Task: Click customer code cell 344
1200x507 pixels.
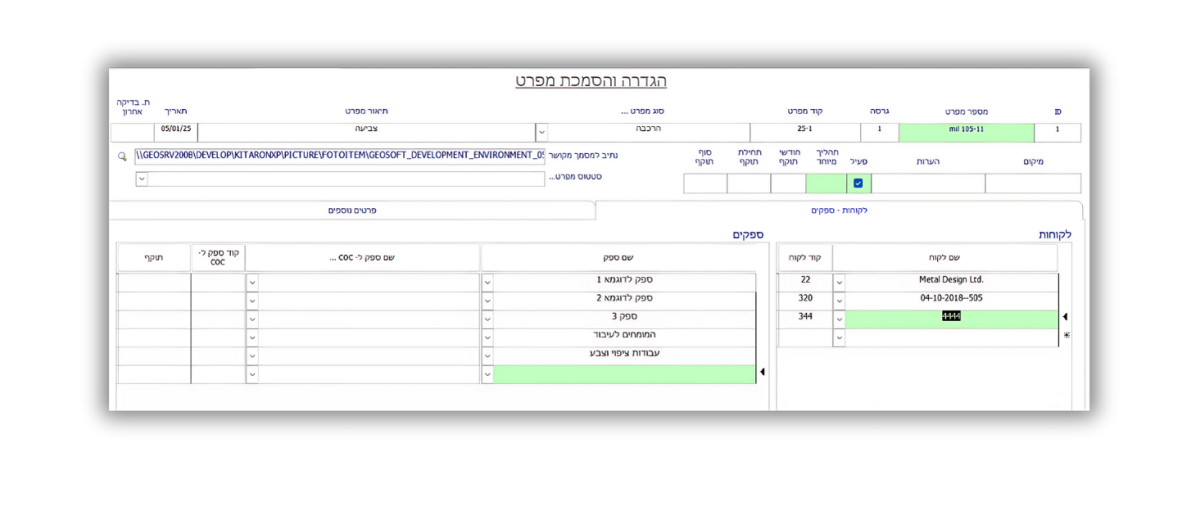Action: [x=805, y=319]
